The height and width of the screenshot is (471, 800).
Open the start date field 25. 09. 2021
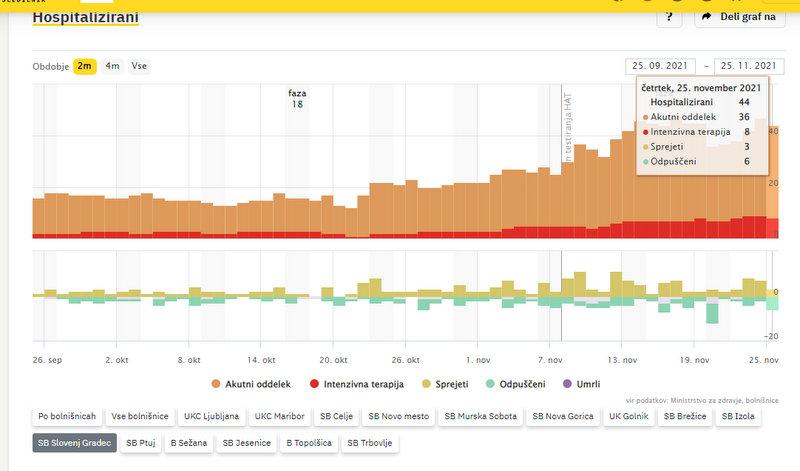click(660, 66)
